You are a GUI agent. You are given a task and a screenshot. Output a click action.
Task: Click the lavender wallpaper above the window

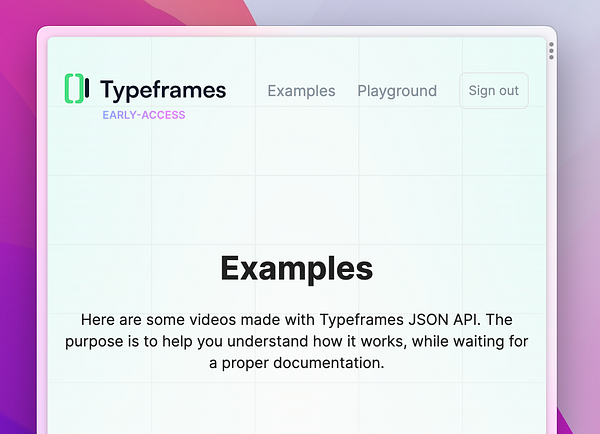tap(421, 11)
